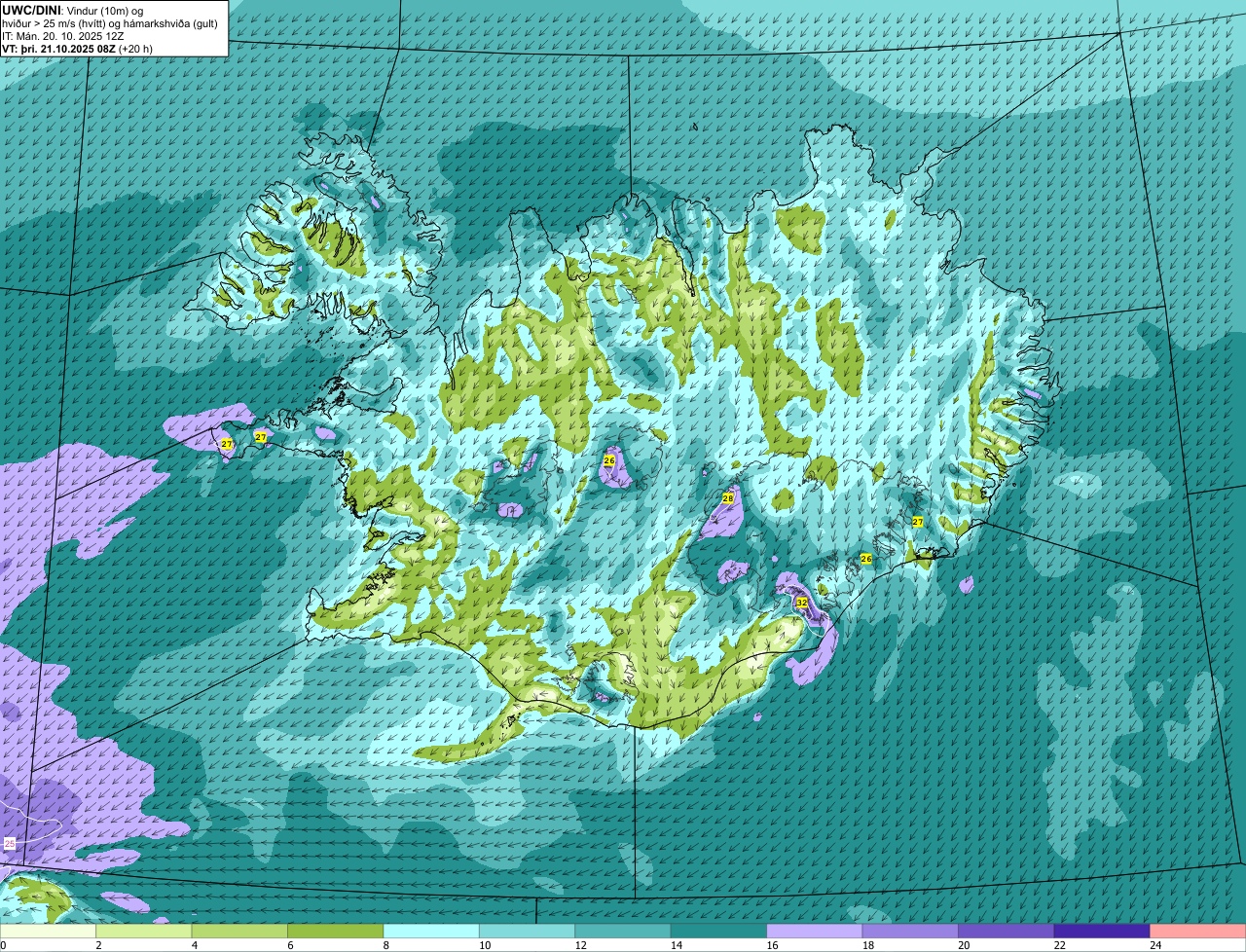Select the teal 12–14 legend swatch

point(623,932)
